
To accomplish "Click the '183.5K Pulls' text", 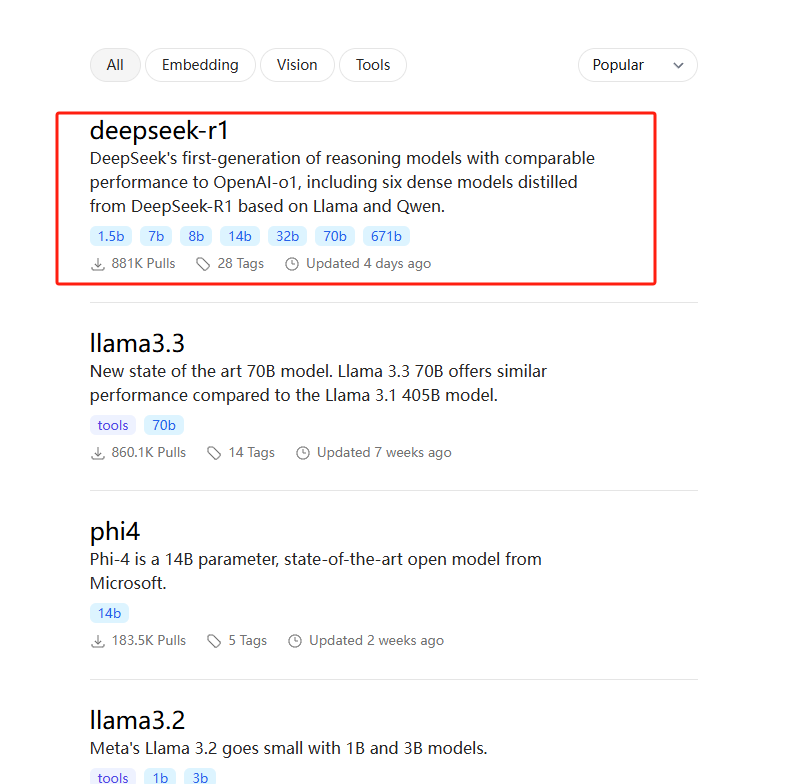I will 149,640.
